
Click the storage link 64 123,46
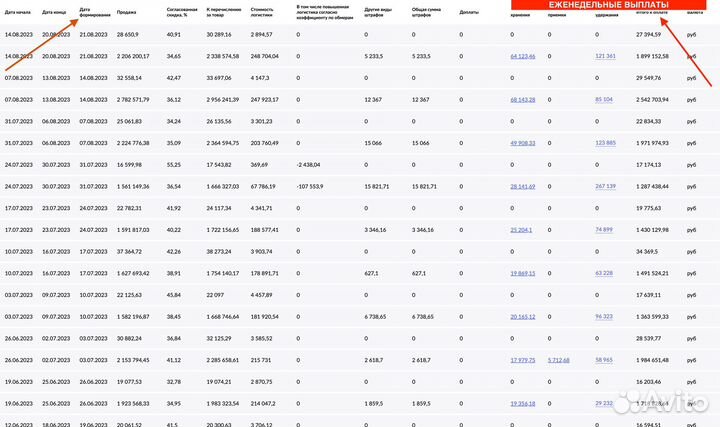pyautogui.click(x=523, y=56)
